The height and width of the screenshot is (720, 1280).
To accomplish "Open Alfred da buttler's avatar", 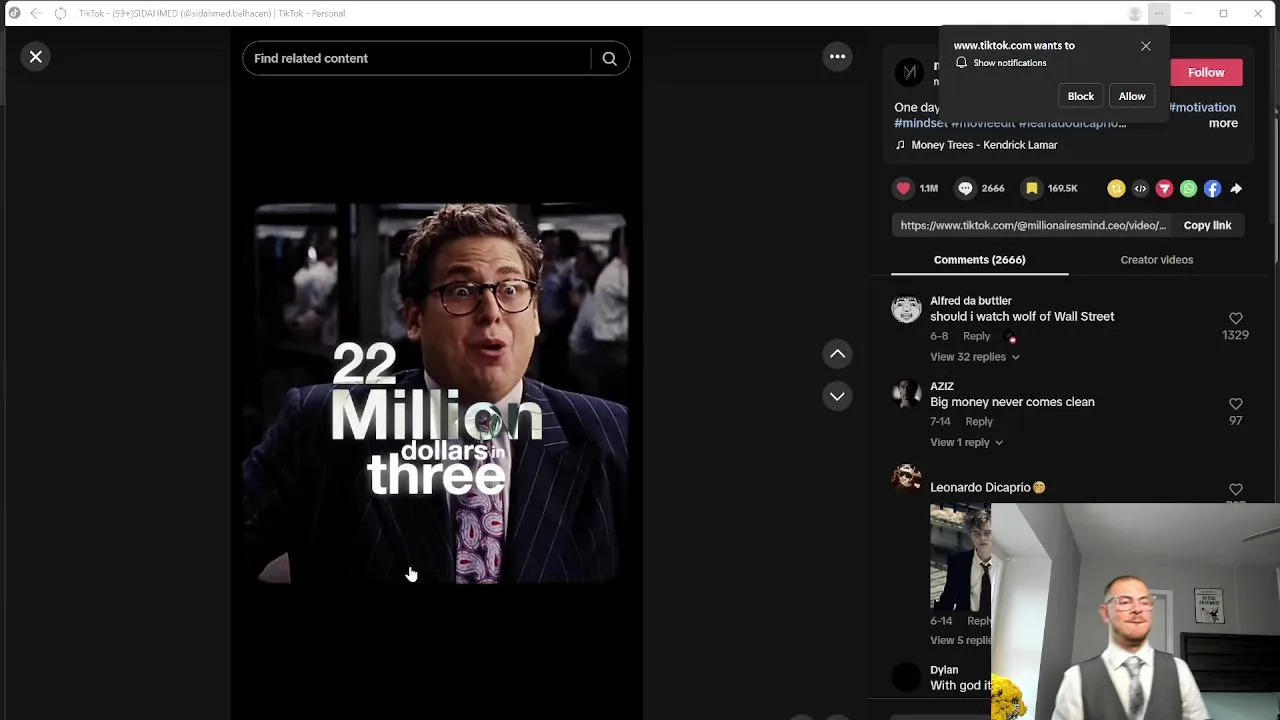I will tap(906, 309).
